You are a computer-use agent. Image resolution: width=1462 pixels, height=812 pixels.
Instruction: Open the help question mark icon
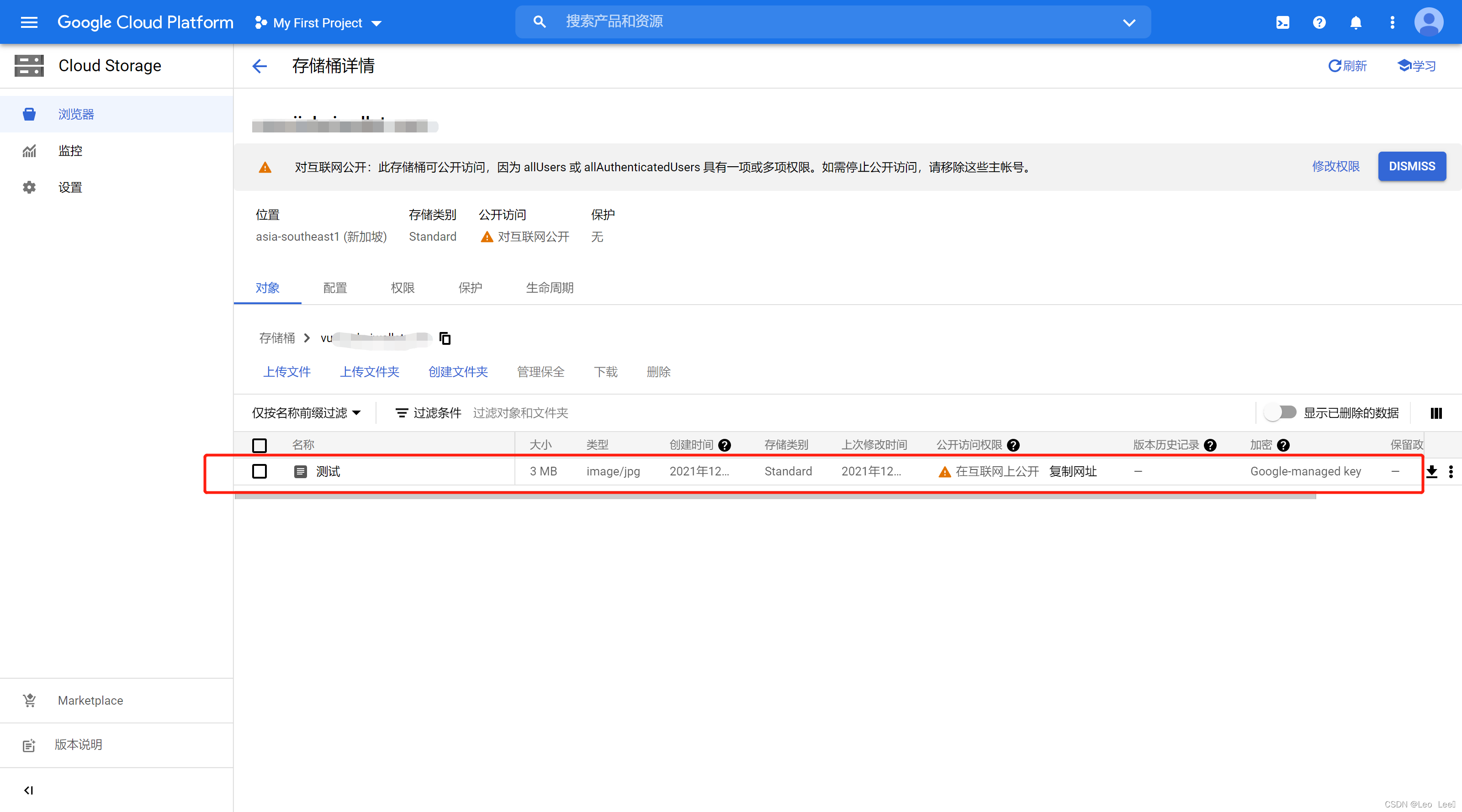pyautogui.click(x=1319, y=22)
